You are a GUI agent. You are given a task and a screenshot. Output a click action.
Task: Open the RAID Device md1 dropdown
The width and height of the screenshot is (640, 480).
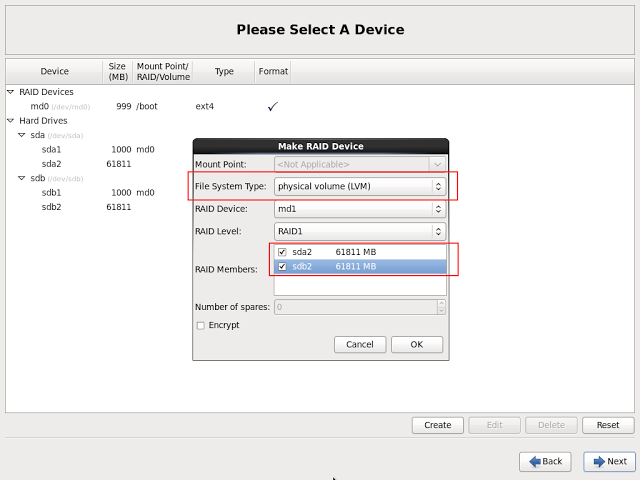pos(360,209)
